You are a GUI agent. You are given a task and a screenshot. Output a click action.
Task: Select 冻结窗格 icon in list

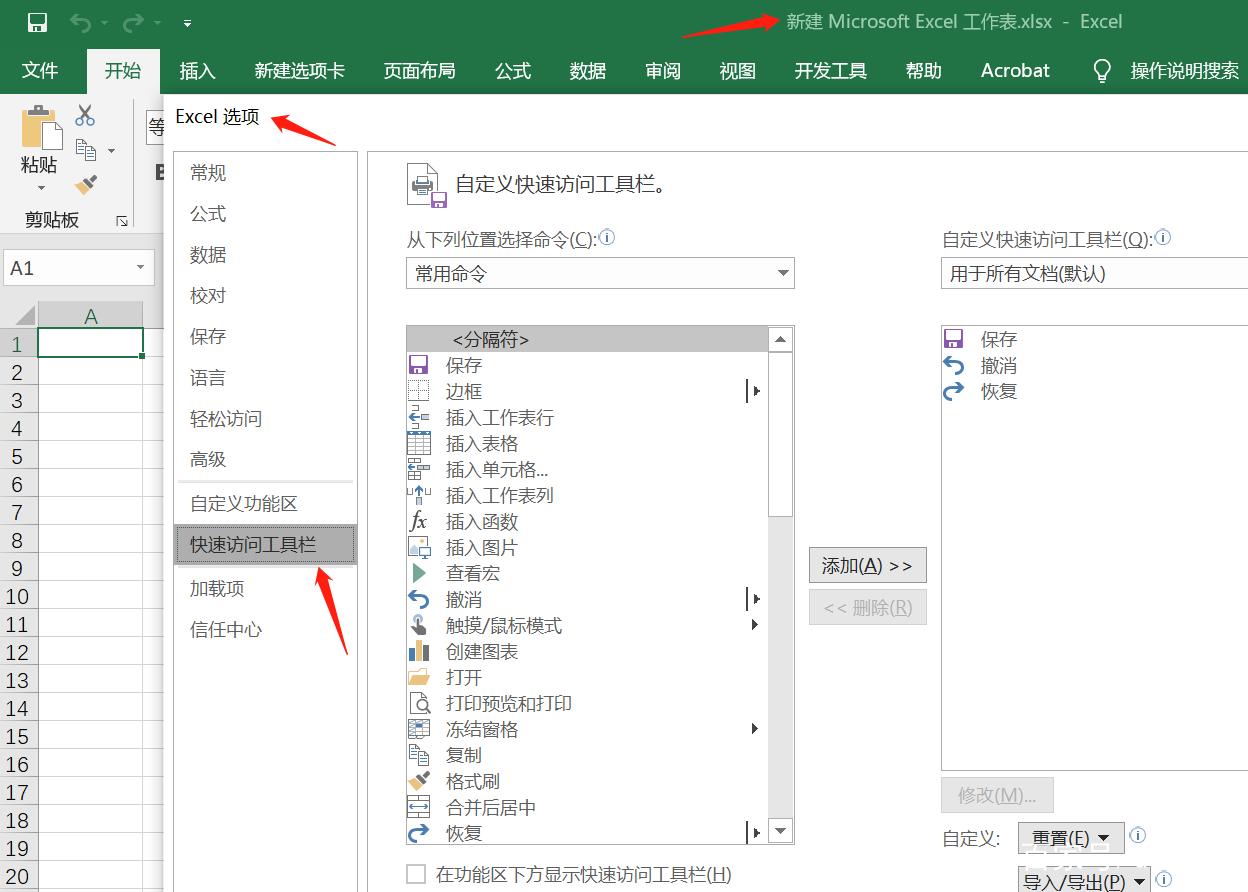coord(419,730)
